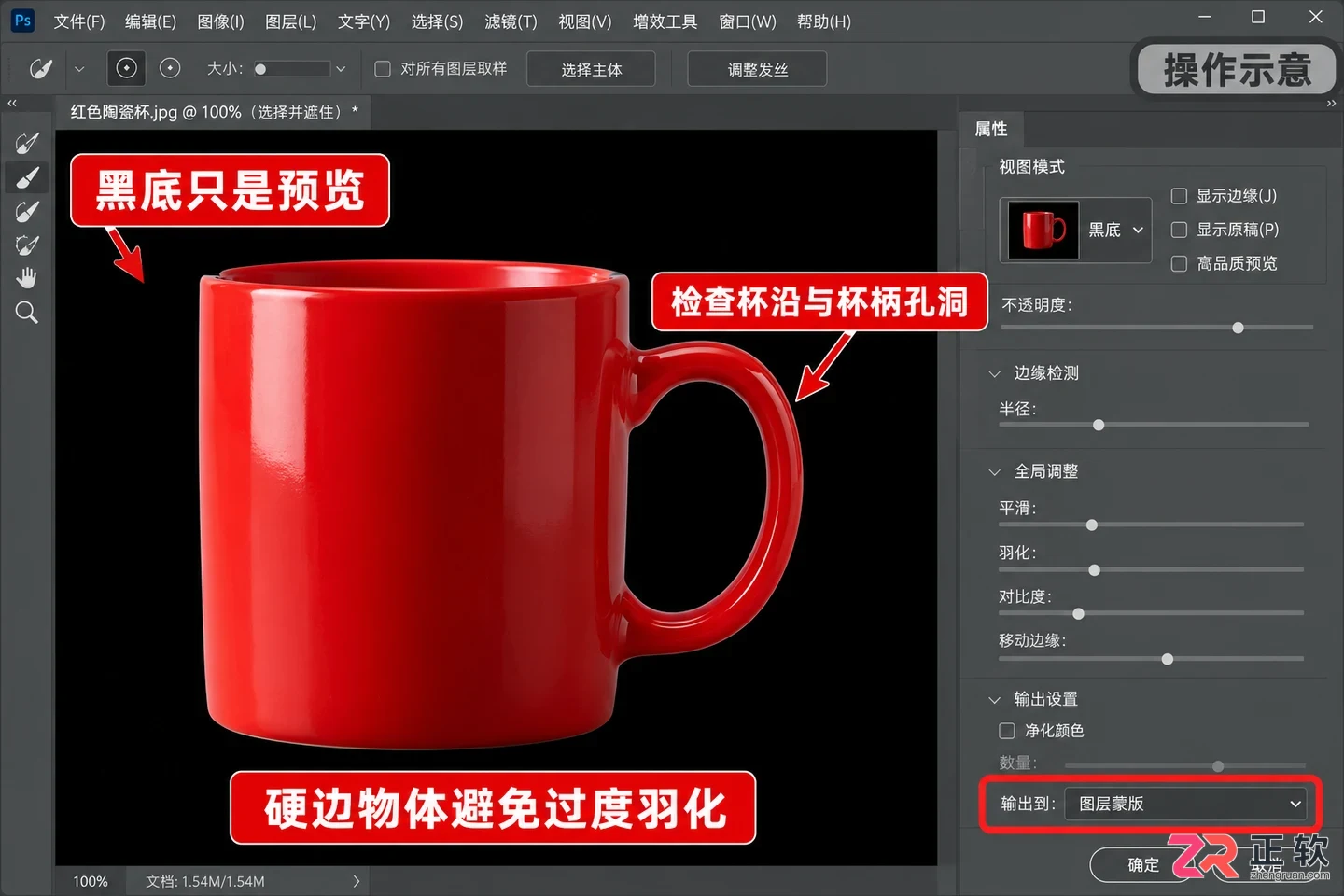The width and height of the screenshot is (1344, 896).
Task: Click the current tool preset icon in options bar
Action: pyautogui.click(x=41, y=68)
